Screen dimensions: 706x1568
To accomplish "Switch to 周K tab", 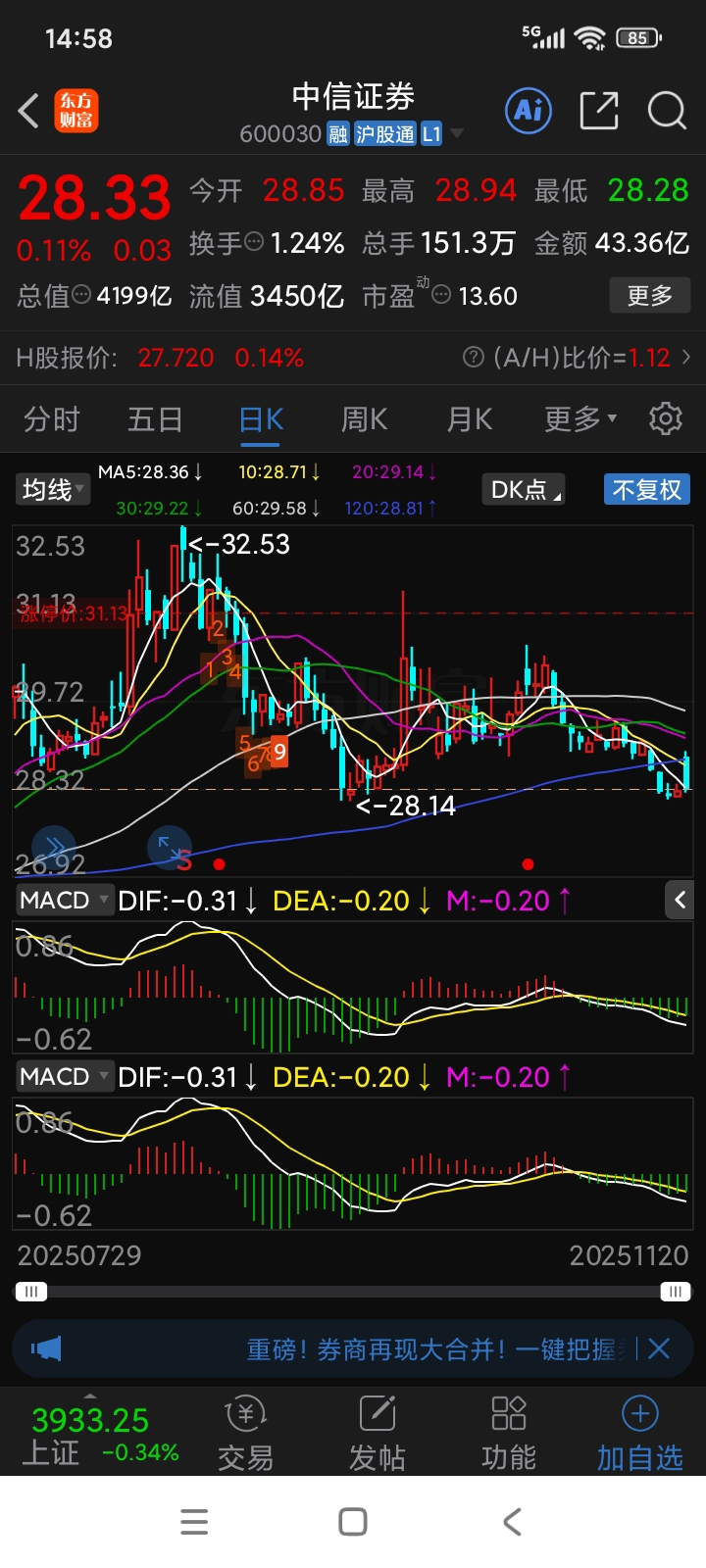I will pos(365,419).
